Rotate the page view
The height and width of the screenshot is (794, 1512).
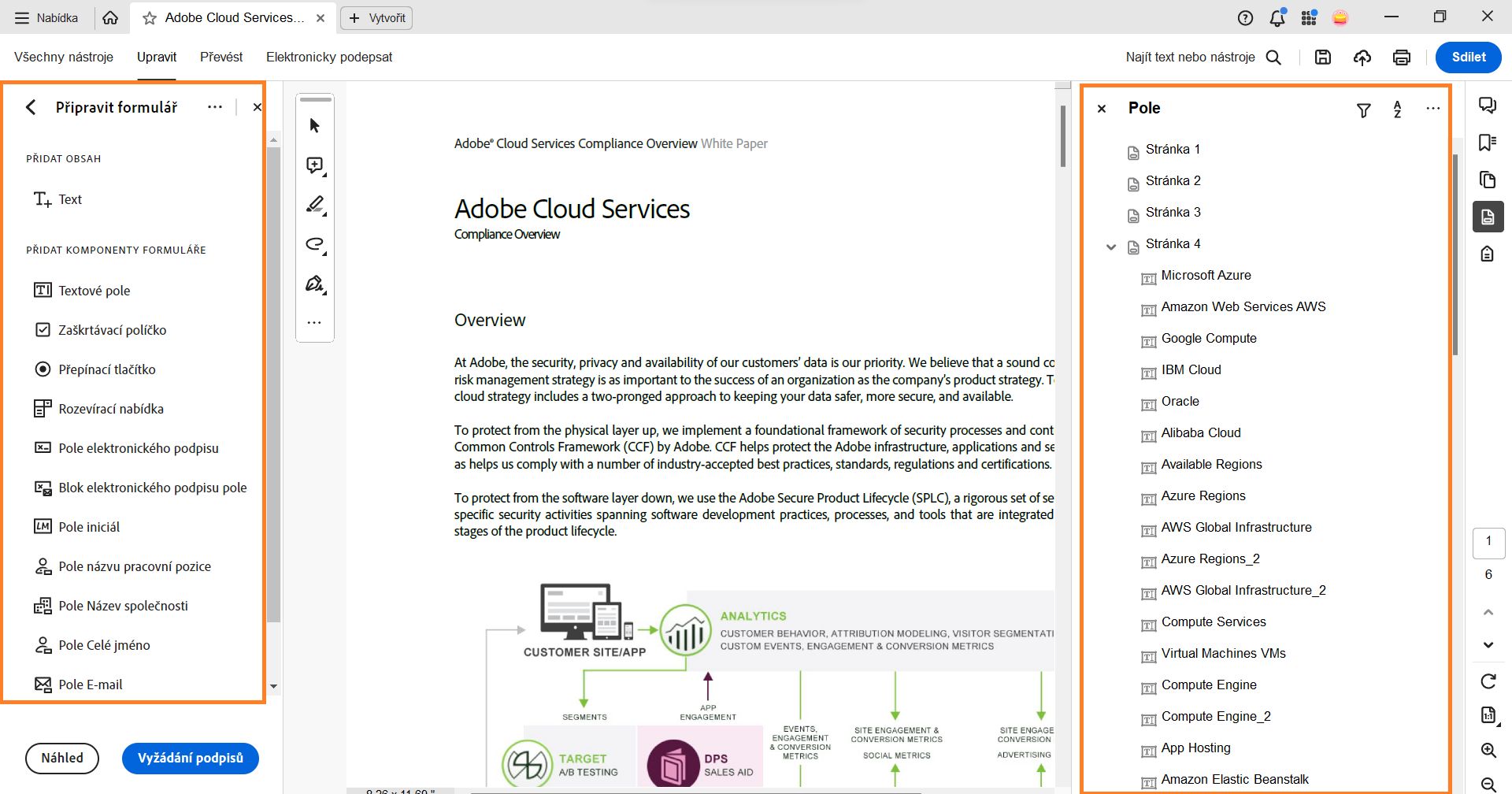[x=1488, y=681]
